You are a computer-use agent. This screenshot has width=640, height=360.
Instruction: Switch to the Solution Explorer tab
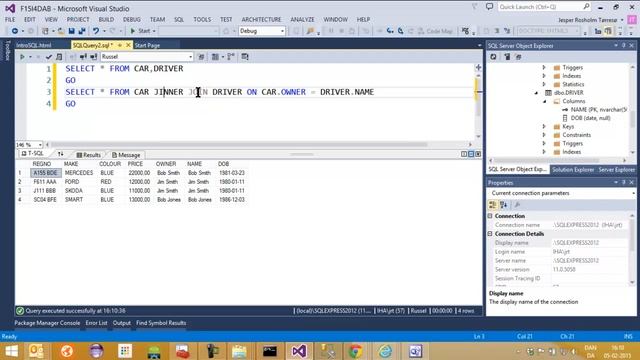573,169
